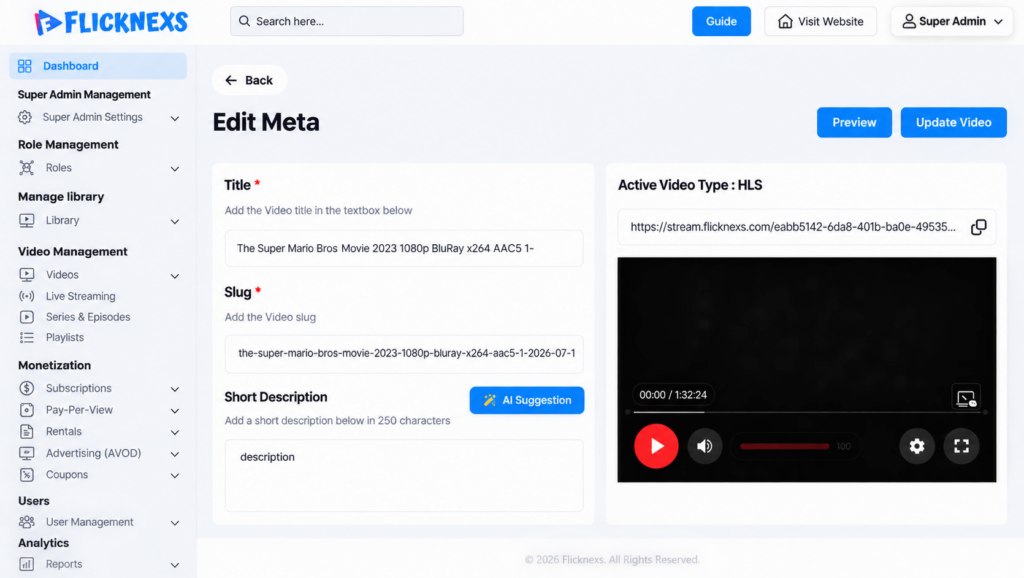The width and height of the screenshot is (1024, 578).
Task: Open Live Streaming menu item
Action: 80,296
